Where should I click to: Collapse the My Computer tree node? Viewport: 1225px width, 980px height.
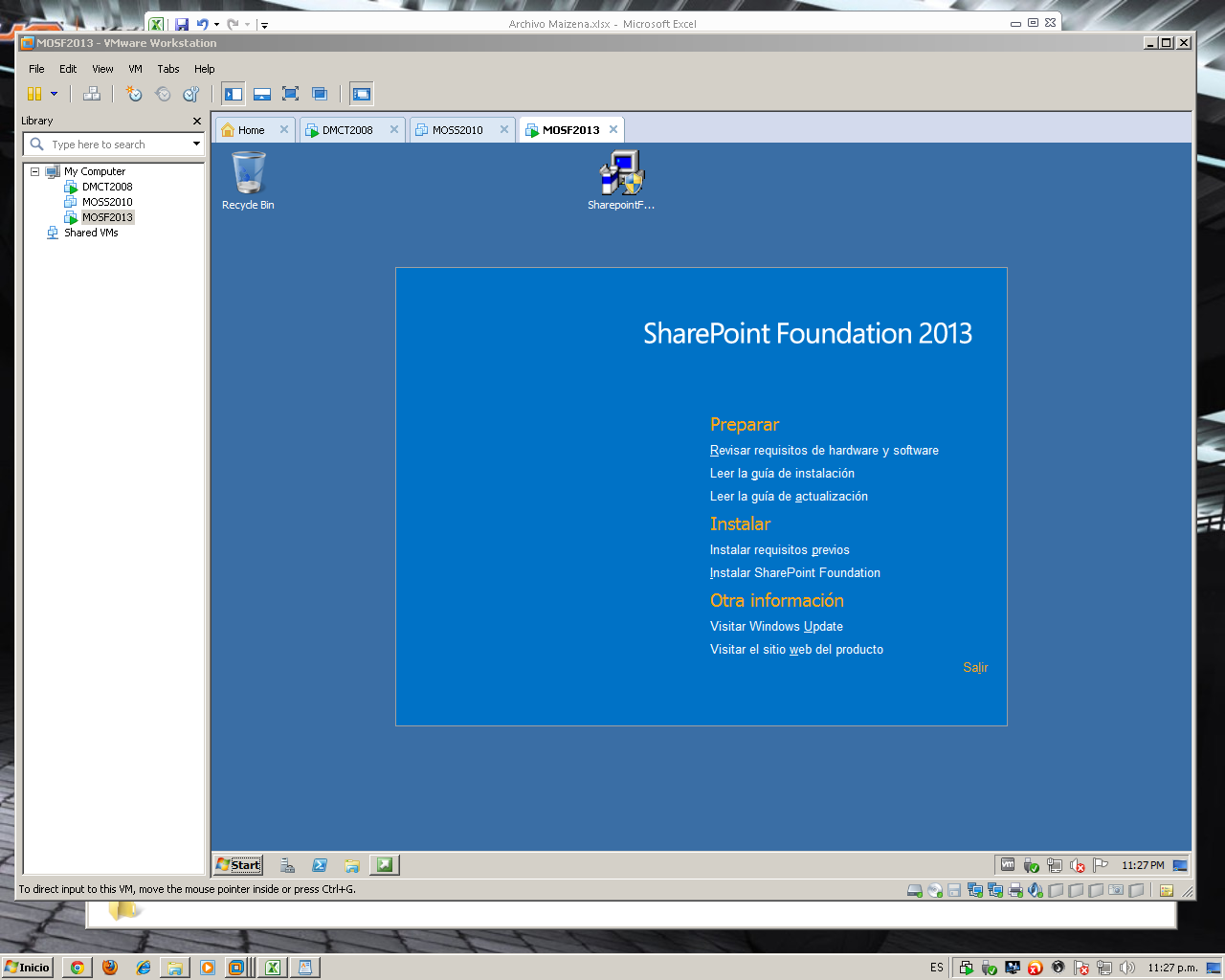pos(34,171)
